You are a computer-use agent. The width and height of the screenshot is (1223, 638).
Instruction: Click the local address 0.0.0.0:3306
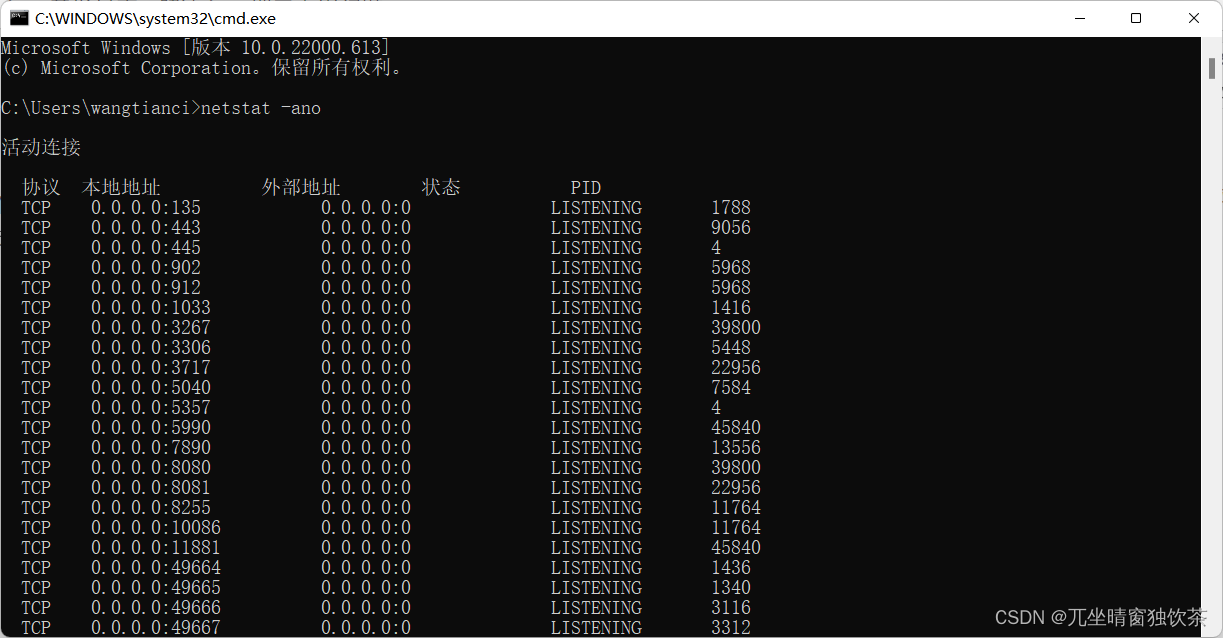coord(151,348)
